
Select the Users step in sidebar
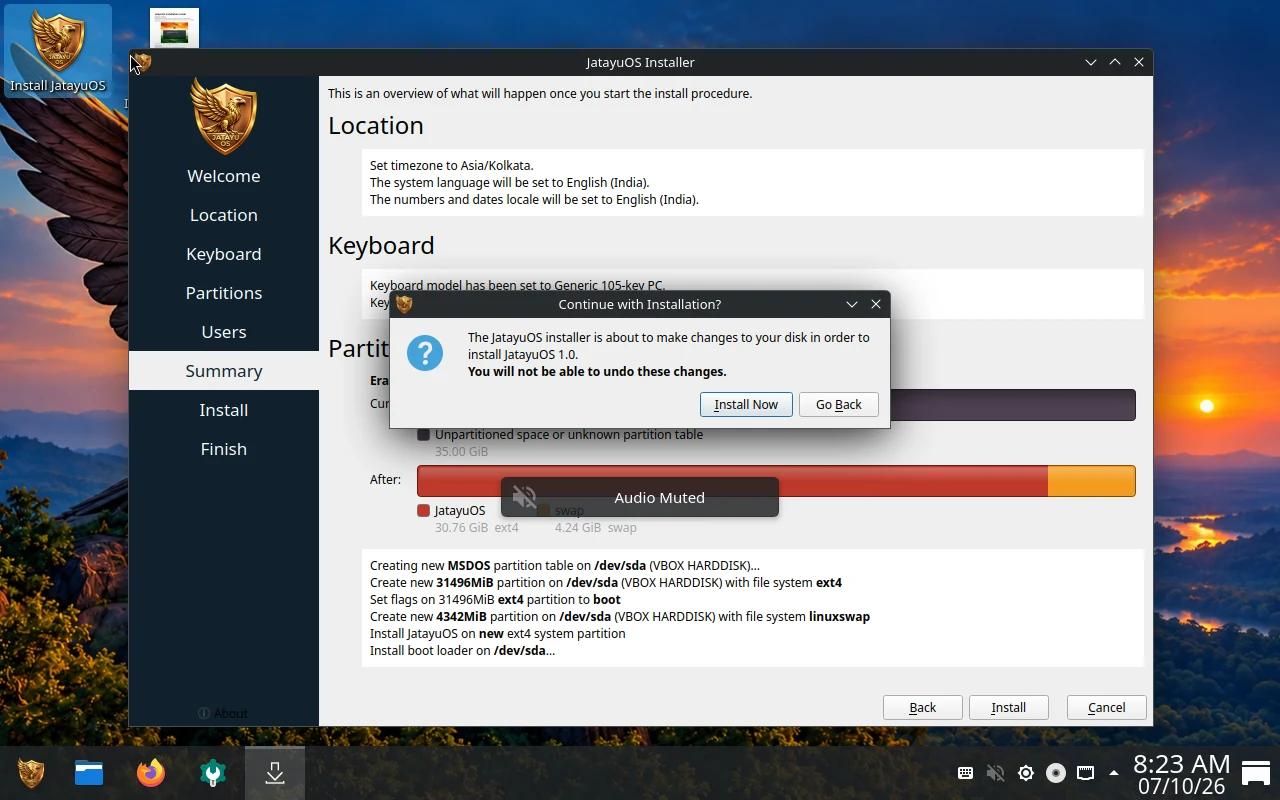pyautogui.click(x=224, y=332)
